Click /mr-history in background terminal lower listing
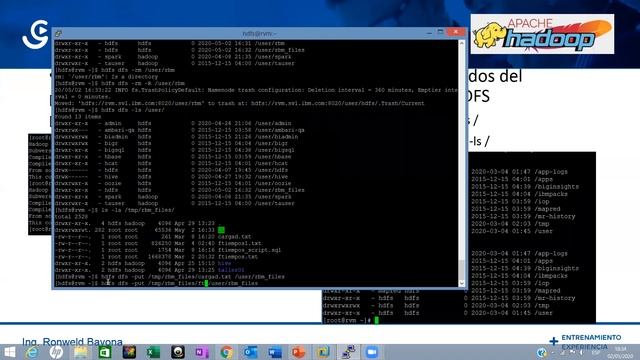640x360 pixels. [x=554, y=298]
